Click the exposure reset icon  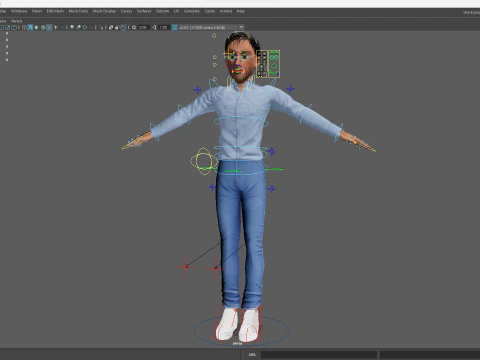[x=134, y=27]
